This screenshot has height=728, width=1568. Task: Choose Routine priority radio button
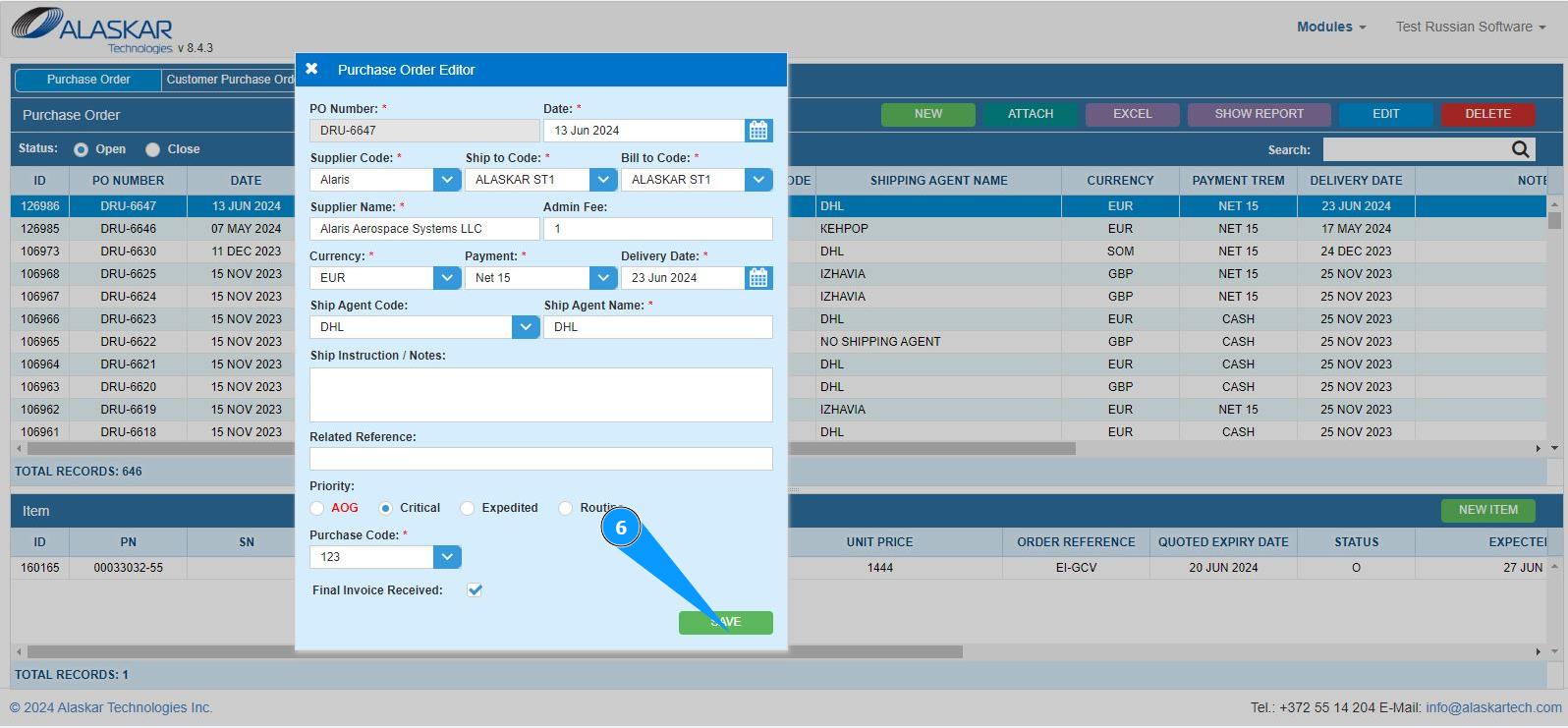565,508
